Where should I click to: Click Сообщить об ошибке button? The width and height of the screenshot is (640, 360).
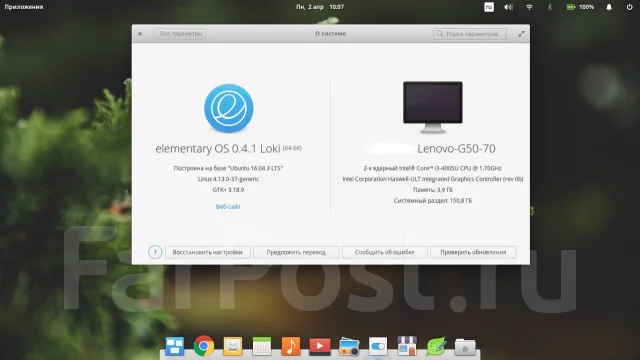pyautogui.click(x=384, y=252)
